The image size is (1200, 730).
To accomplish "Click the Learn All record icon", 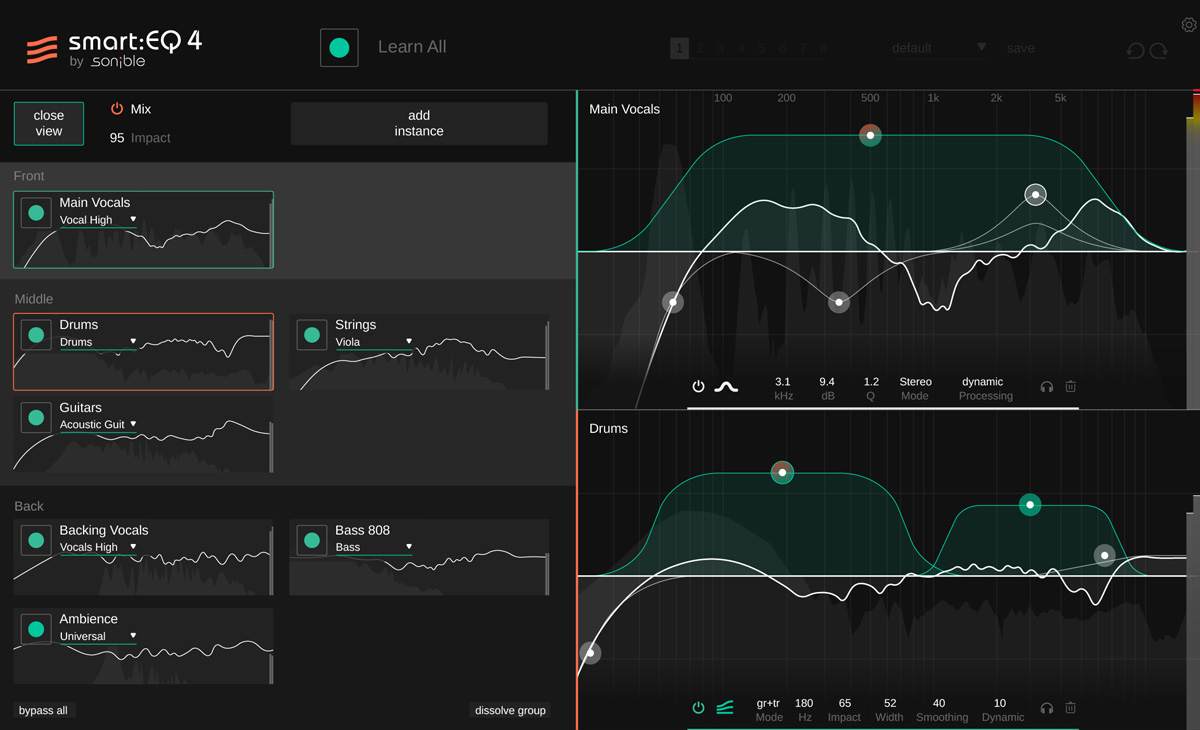I will pyautogui.click(x=339, y=47).
